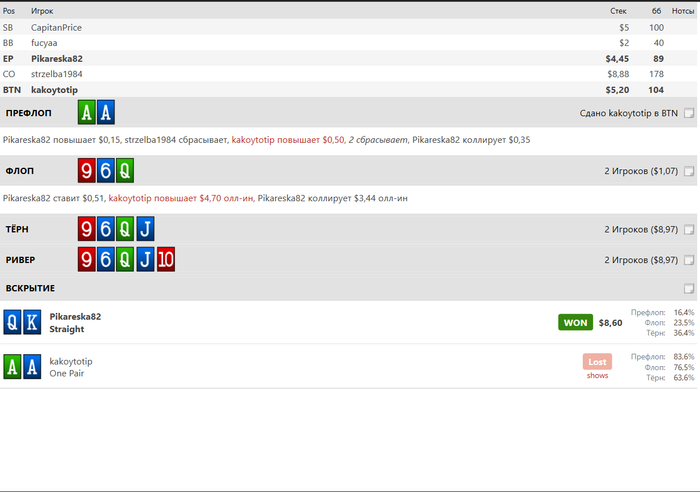Click the ББ column header
The height and width of the screenshot is (492, 700).
(656, 11)
